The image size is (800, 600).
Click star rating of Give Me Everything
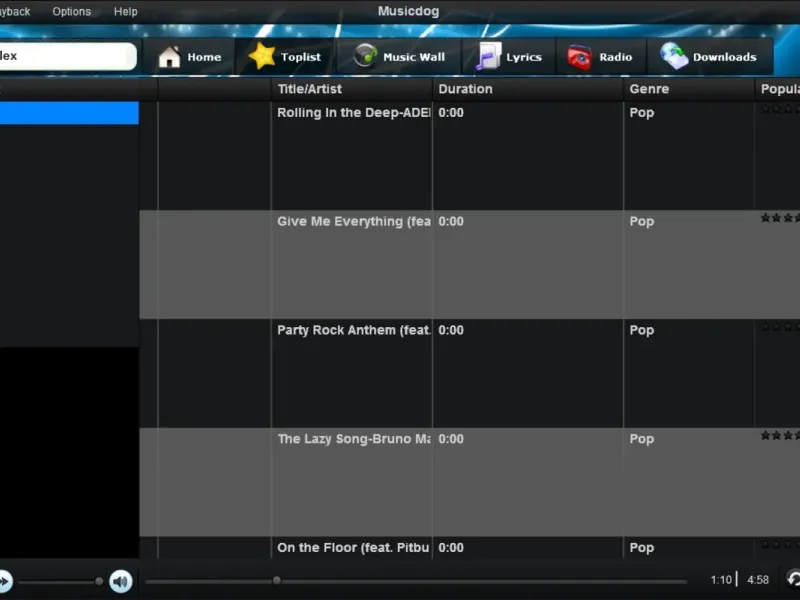pyautogui.click(x=780, y=218)
